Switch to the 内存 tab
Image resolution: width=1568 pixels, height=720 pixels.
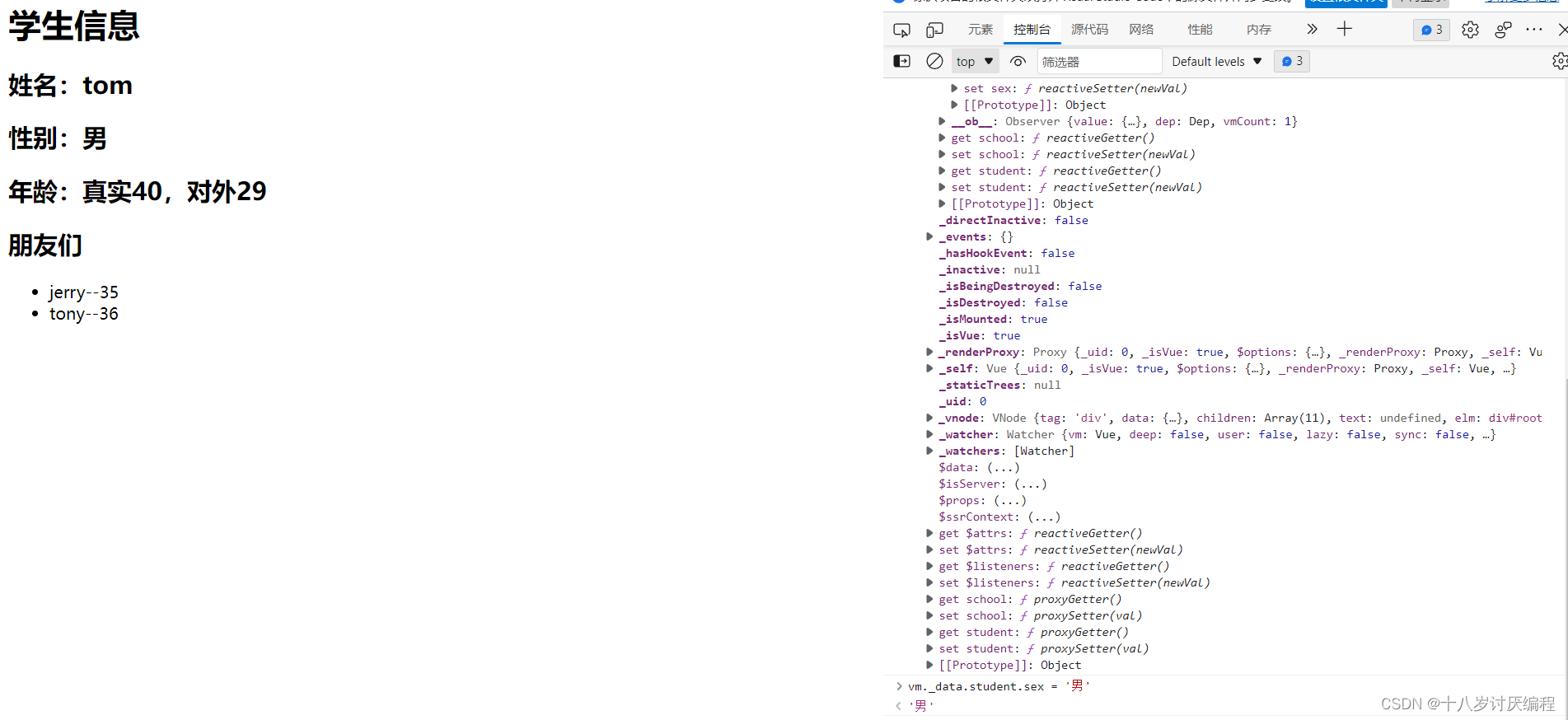[1258, 30]
